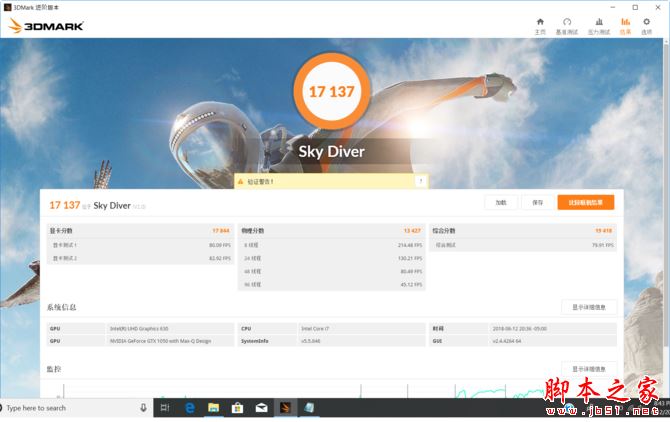Image resolution: width=670 pixels, height=422 pixels.
Task: Select the 48 threads row showing 80.49 FPS
Action: click(332, 271)
